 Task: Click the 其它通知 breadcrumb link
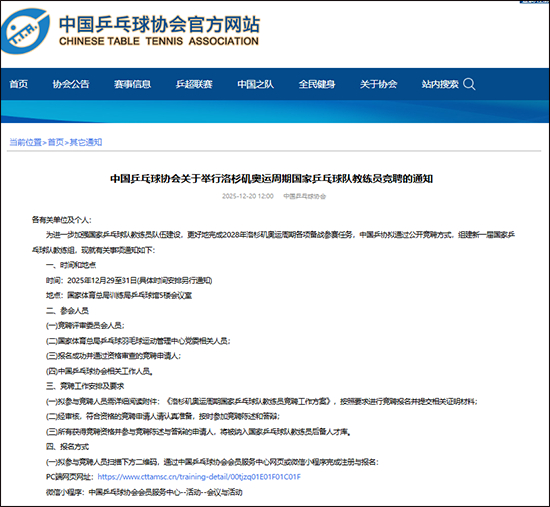(x=86, y=142)
